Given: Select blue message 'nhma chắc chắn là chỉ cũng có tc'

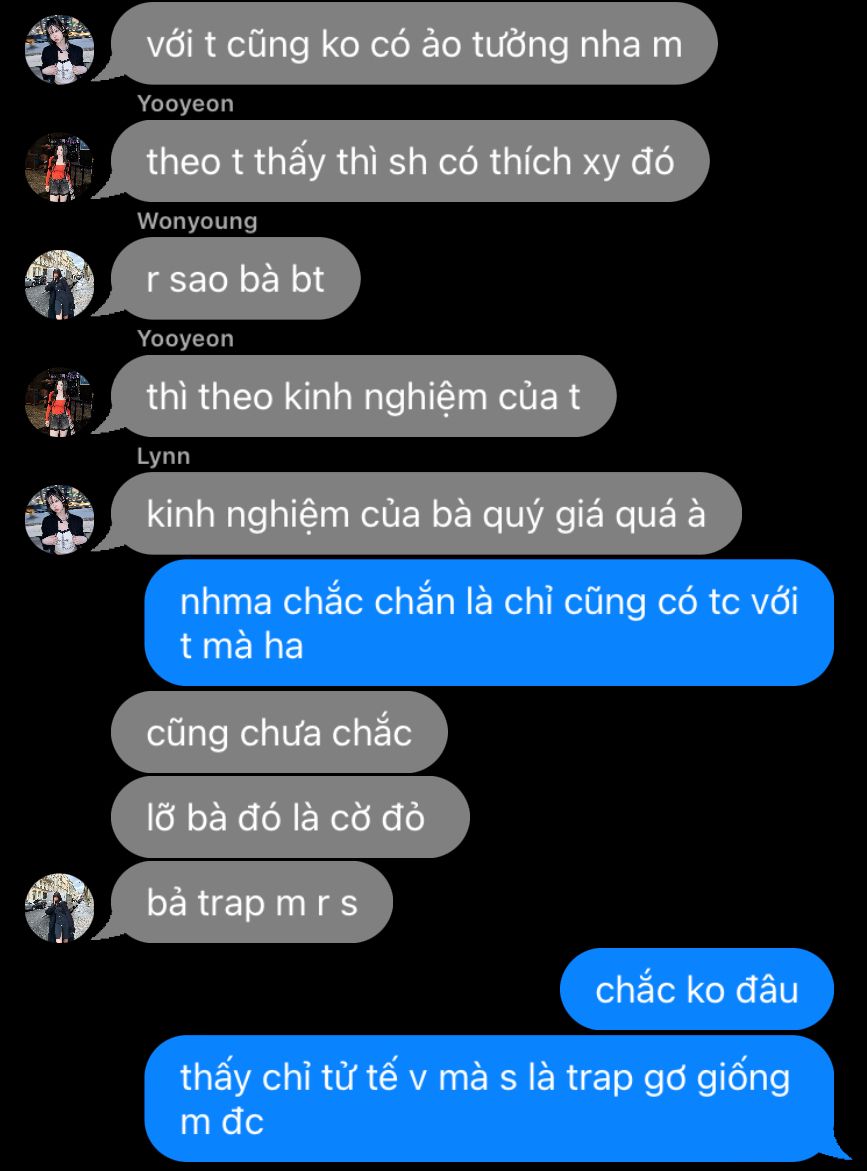Looking at the screenshot, I should (489, 623).
